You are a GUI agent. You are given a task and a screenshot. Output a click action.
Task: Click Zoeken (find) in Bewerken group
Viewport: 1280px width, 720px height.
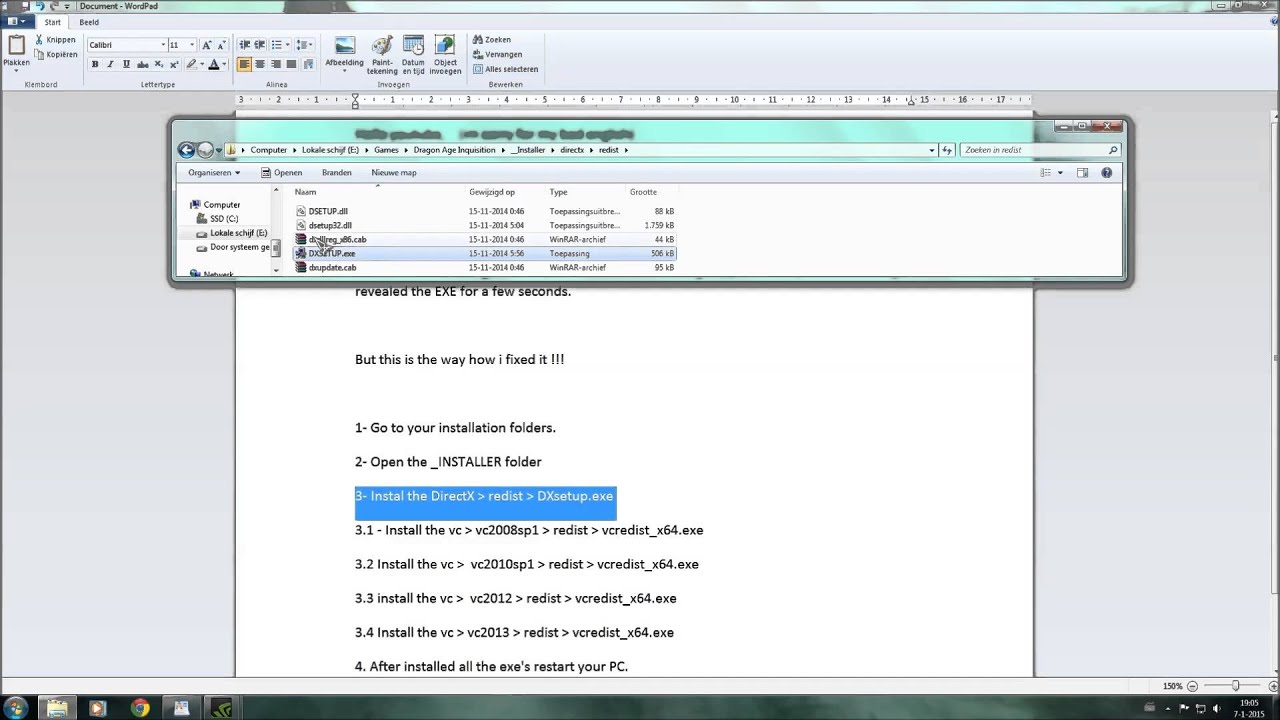coord(491,40)
